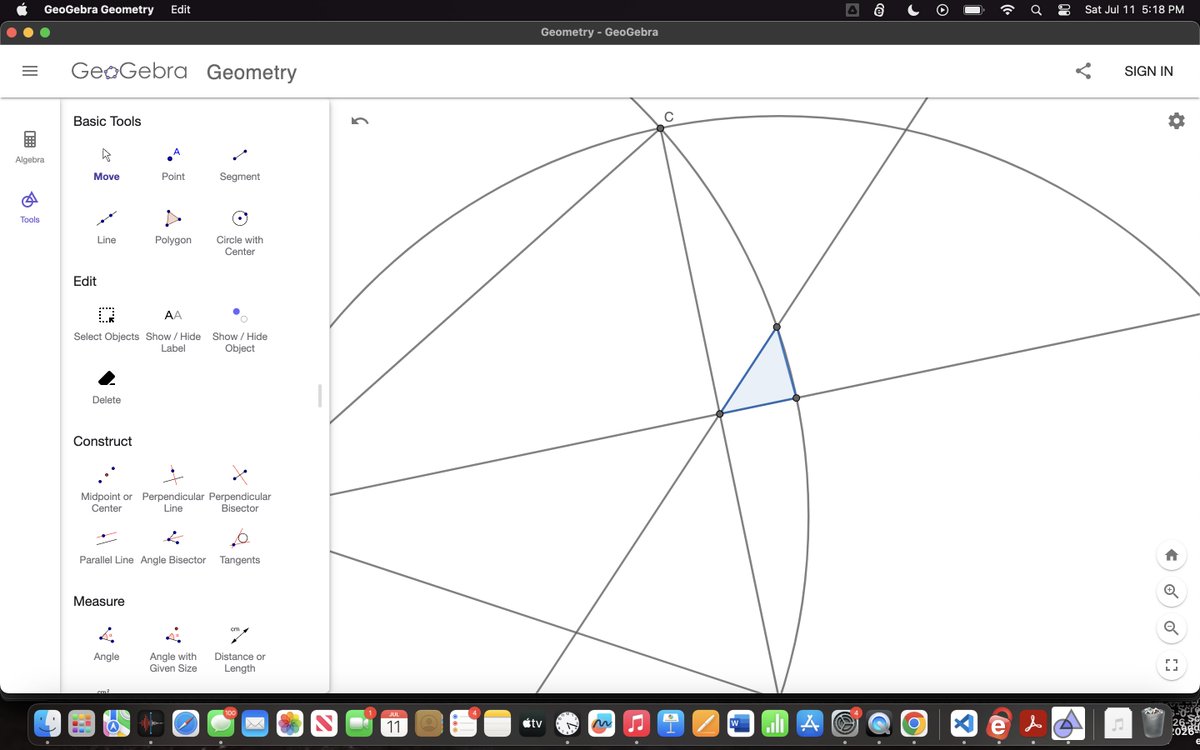
Task: Choose the Select Objects tool
Action: pos(106,324)
